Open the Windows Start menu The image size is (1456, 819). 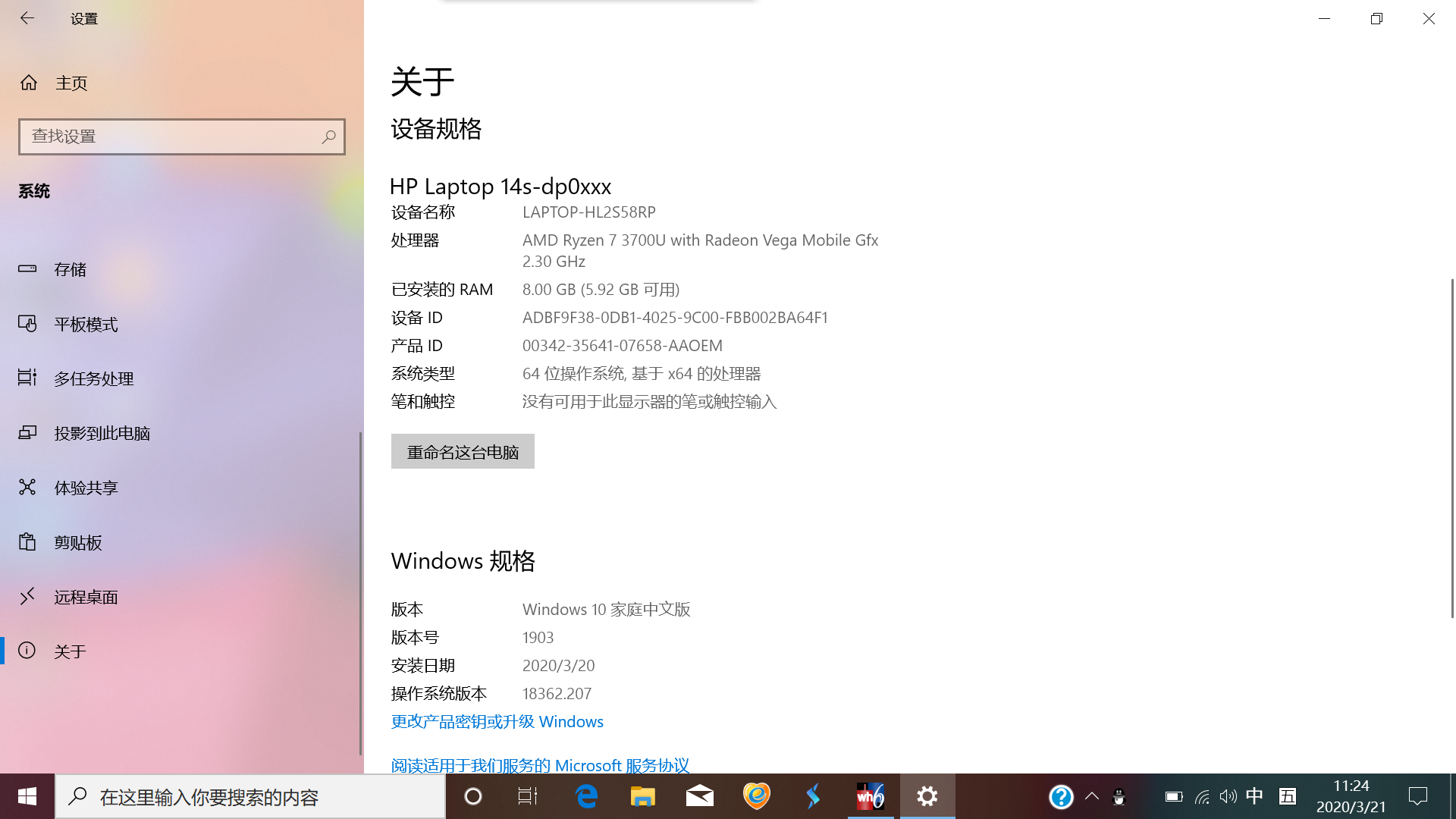point(27,796)
